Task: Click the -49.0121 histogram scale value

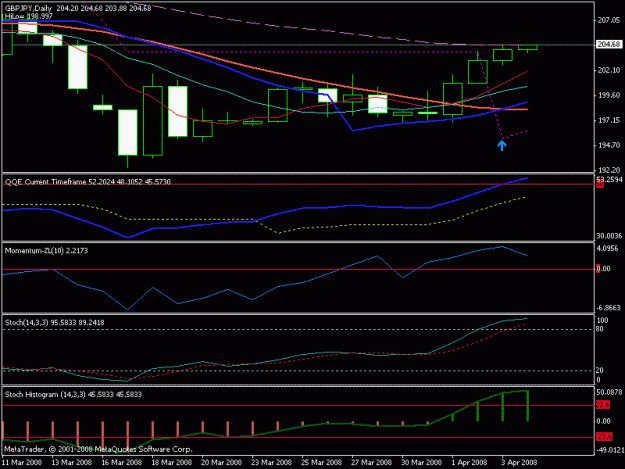Action: [610, 450]
